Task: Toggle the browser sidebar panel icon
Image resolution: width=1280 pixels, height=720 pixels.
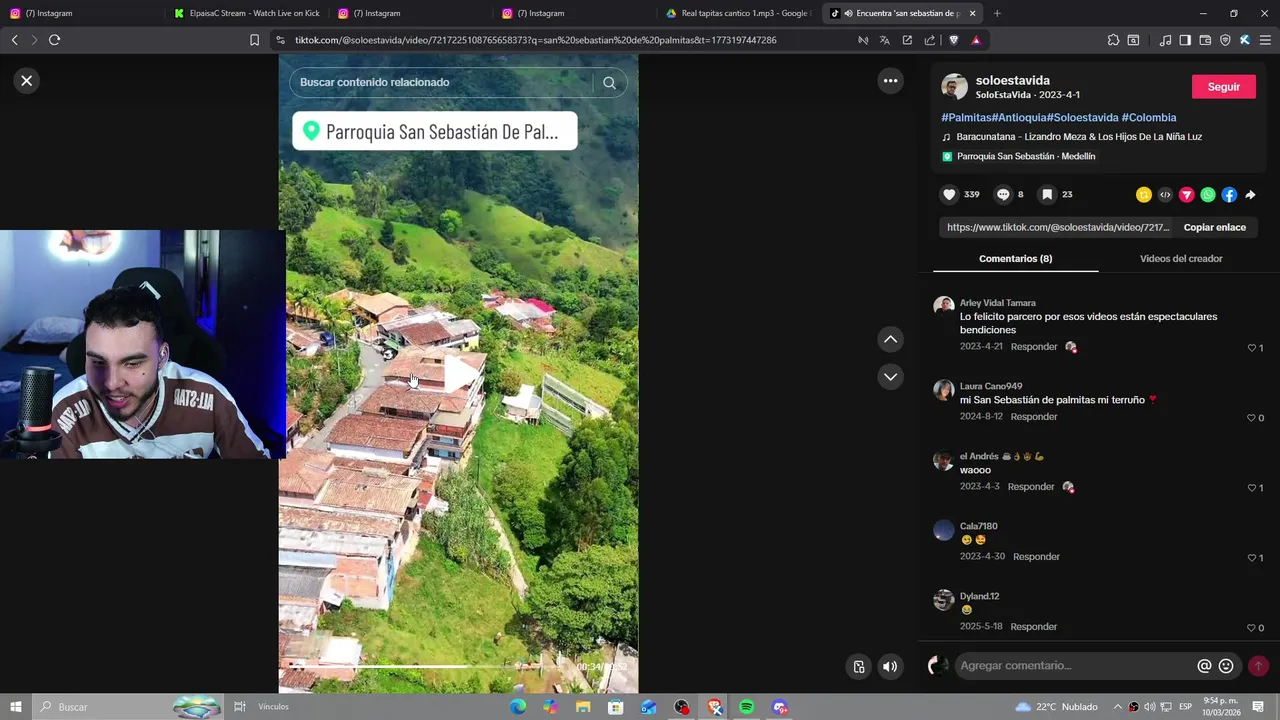Action: pyautogui.click(x=1185, y=40)
